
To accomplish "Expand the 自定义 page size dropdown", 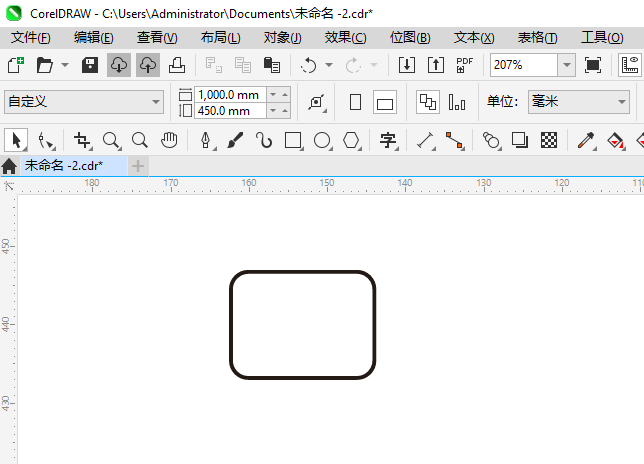I will pos(156,102).
